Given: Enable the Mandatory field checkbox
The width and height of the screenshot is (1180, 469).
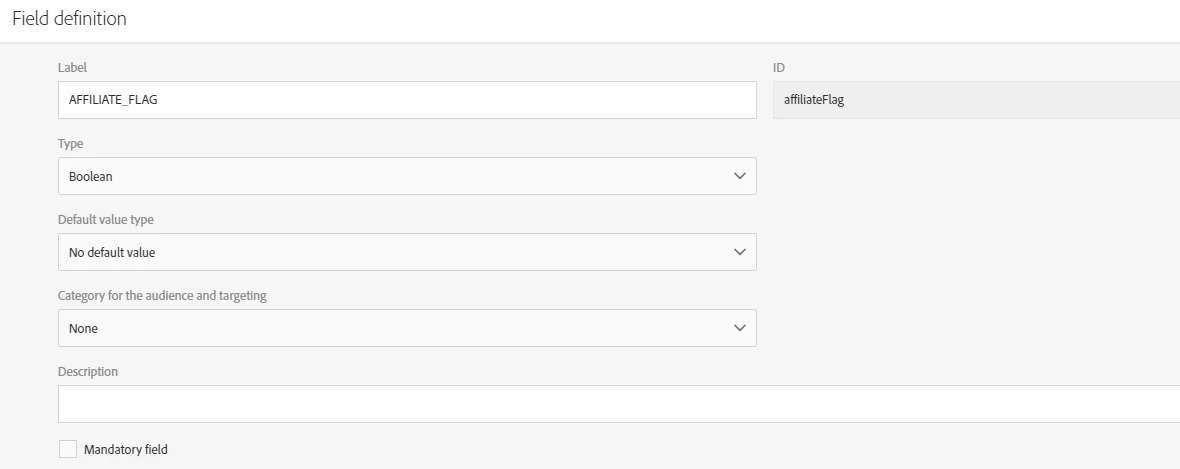Looking at the screenshot, I should [x=67, y=450].
